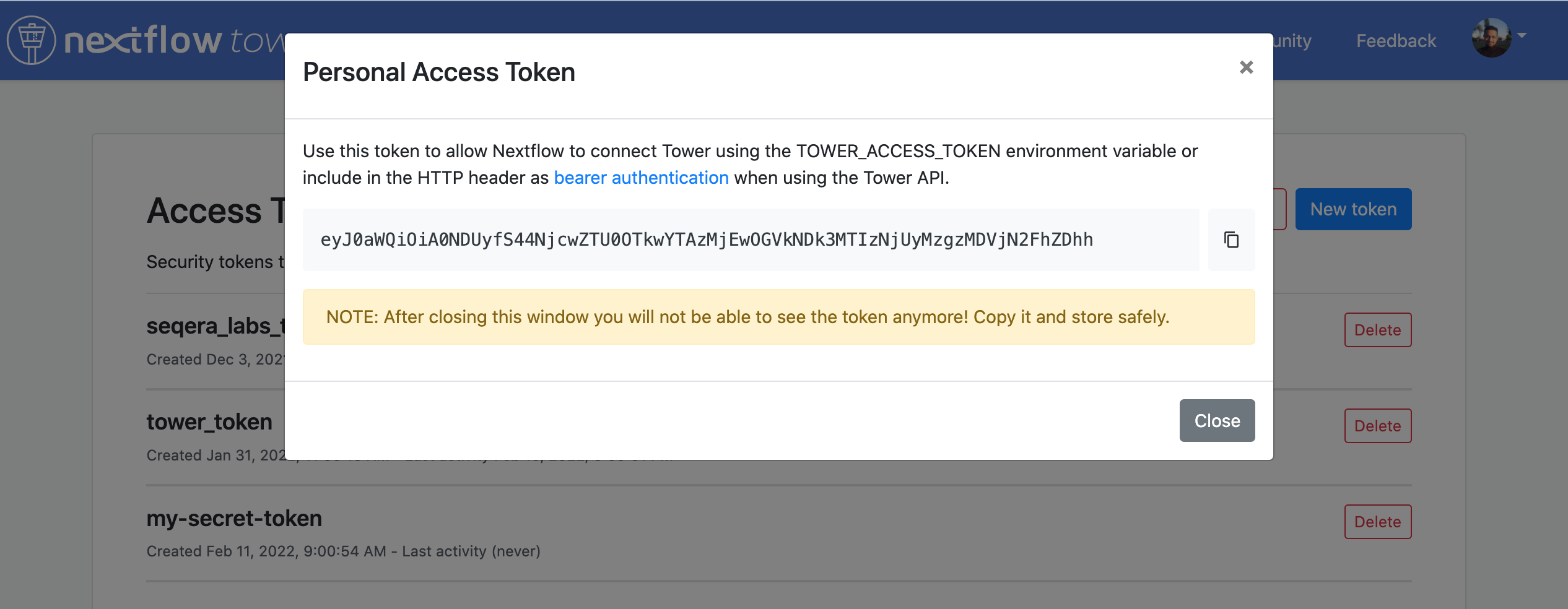Image resolution: width=1568 pixels, height=609 pixels.
Task: Expand the caret next to the avatar
Action: (x=1522, y=35)
